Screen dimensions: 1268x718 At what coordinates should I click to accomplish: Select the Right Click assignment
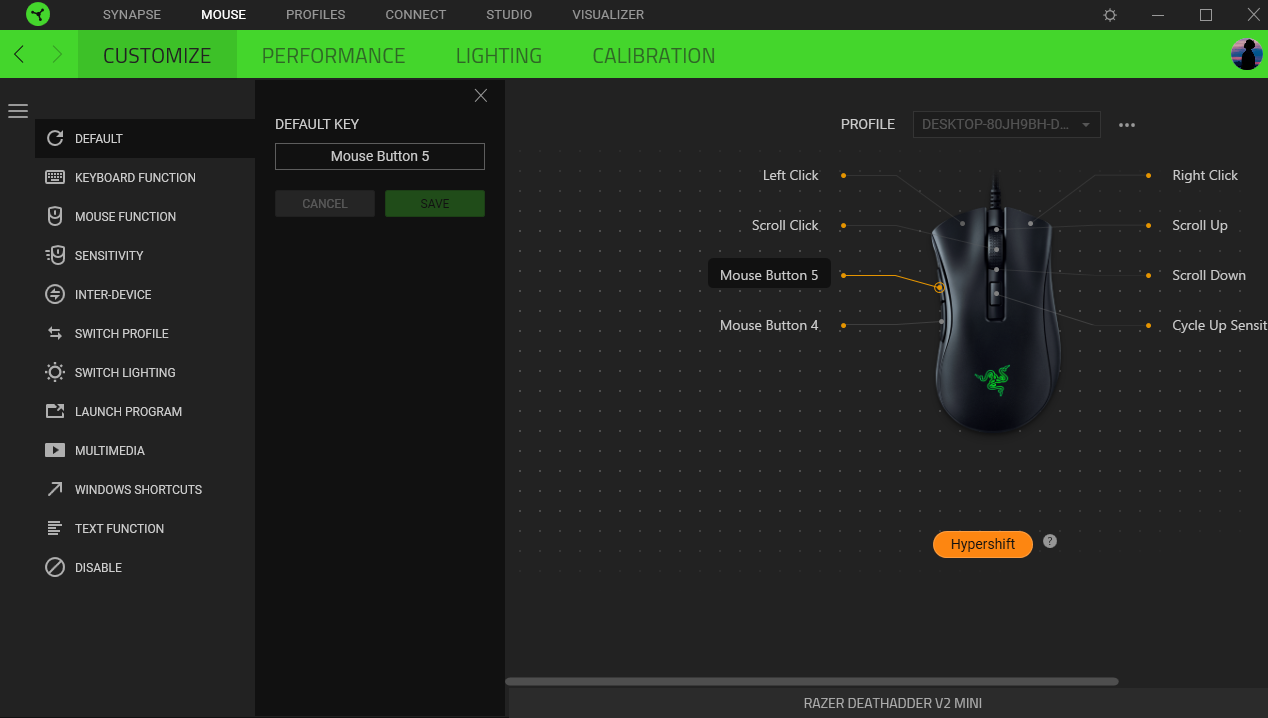pos(1205,175)
